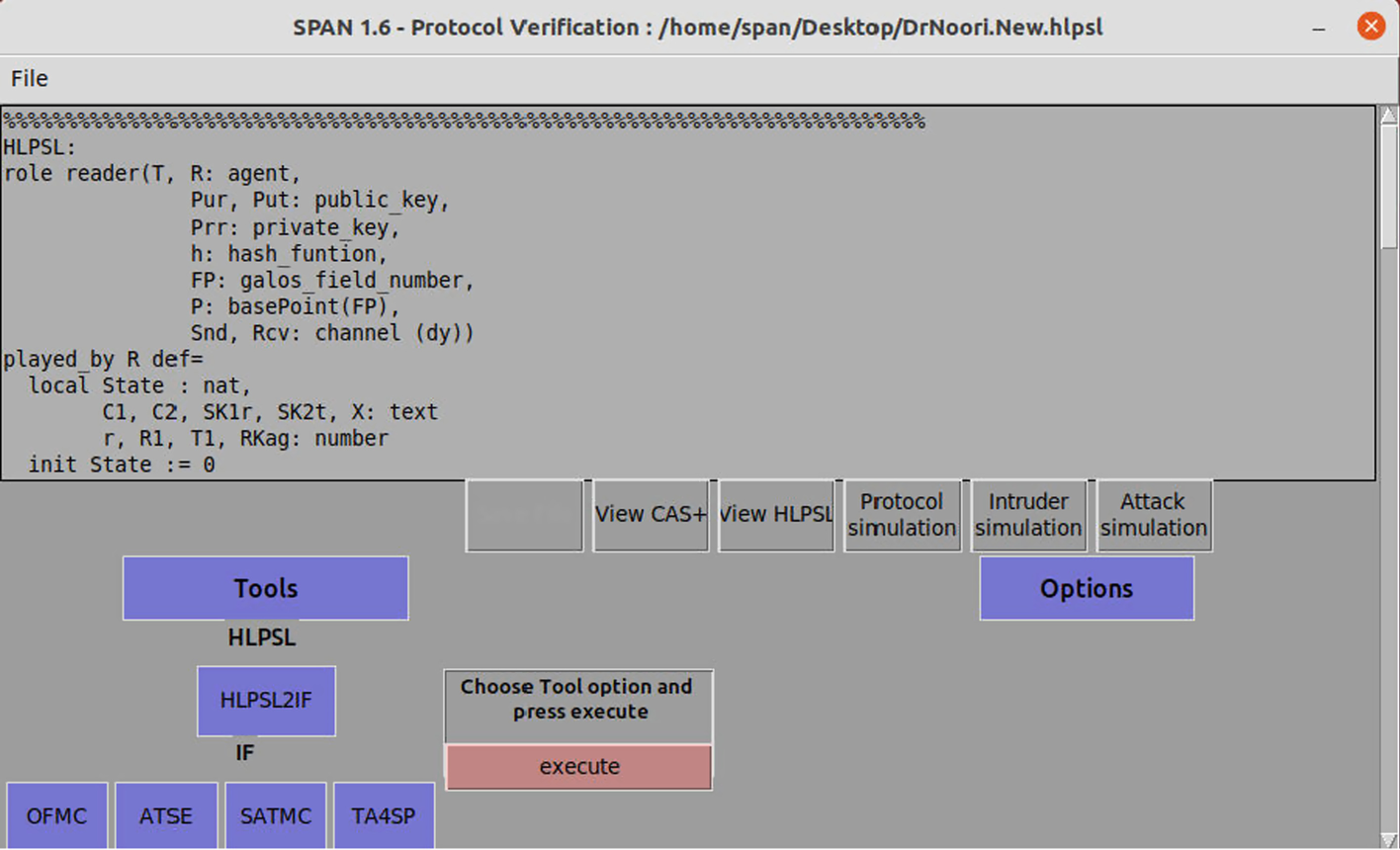Click the 'HLPSL:' heading in the text pane
Screen dimensions: 1400x850
tap(40, 147)
